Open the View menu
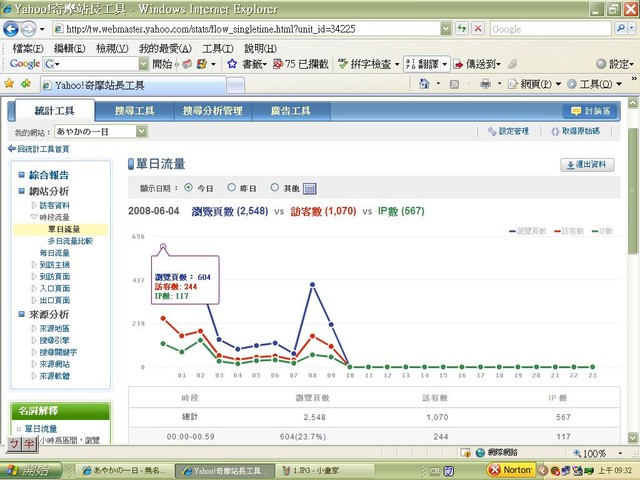This screenshot has height=480, width=640. pyautogui.click(x=112, y=49)
